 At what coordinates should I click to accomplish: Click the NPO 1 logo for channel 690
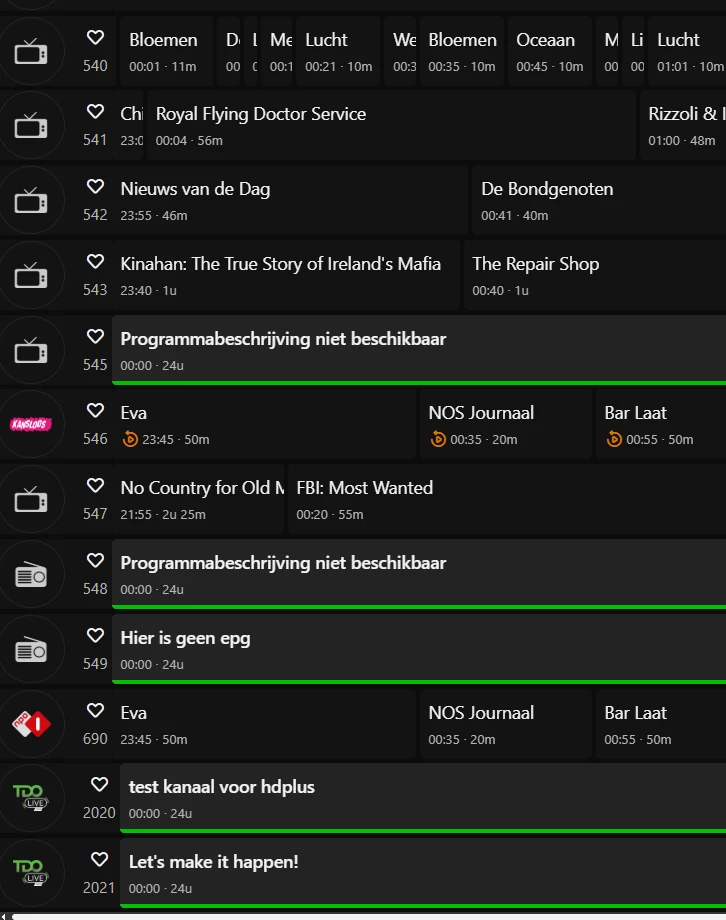[x=31, y=724]
